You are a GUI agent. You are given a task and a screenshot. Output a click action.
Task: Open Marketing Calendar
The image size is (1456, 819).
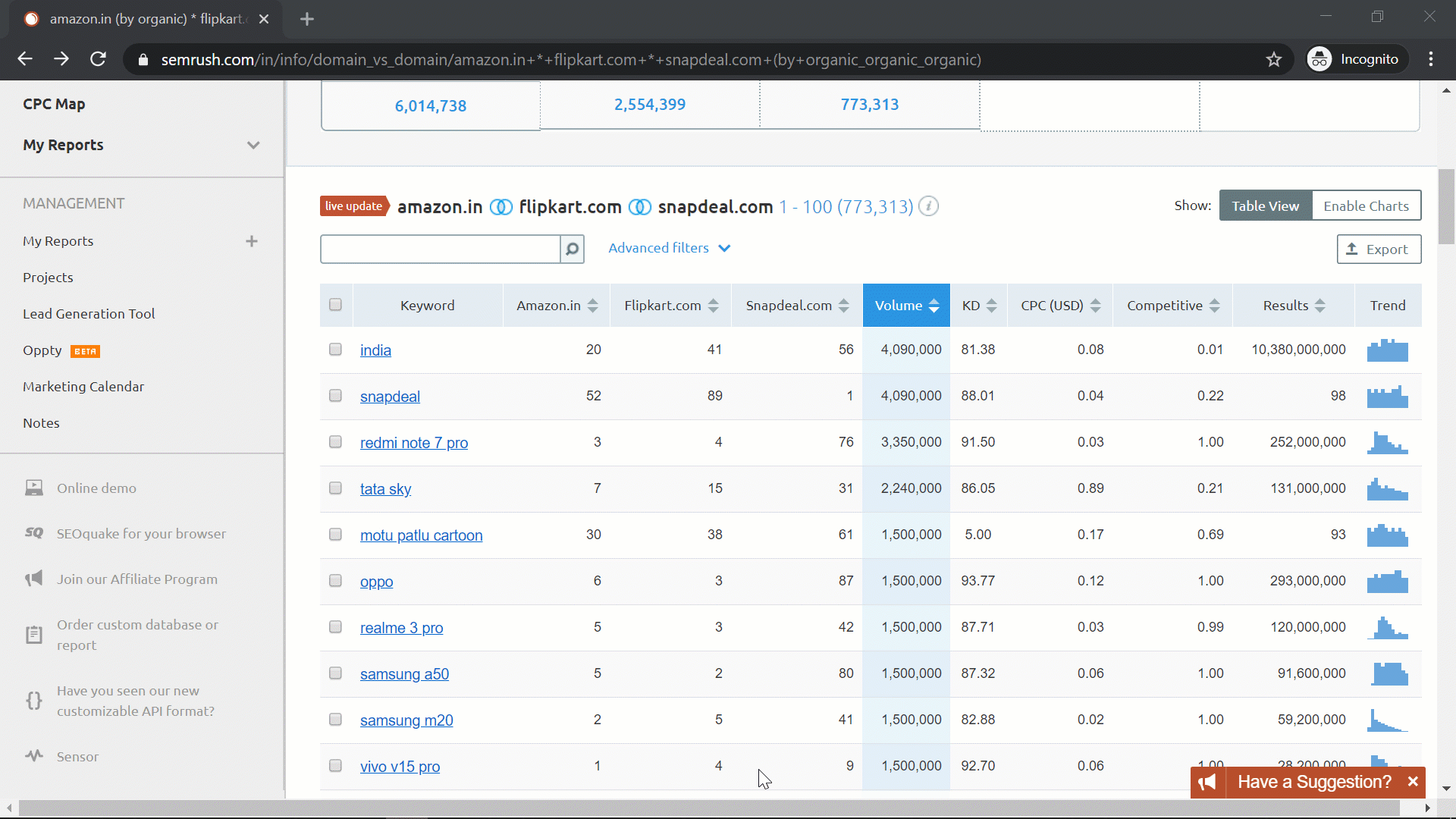tap(83, 387)
